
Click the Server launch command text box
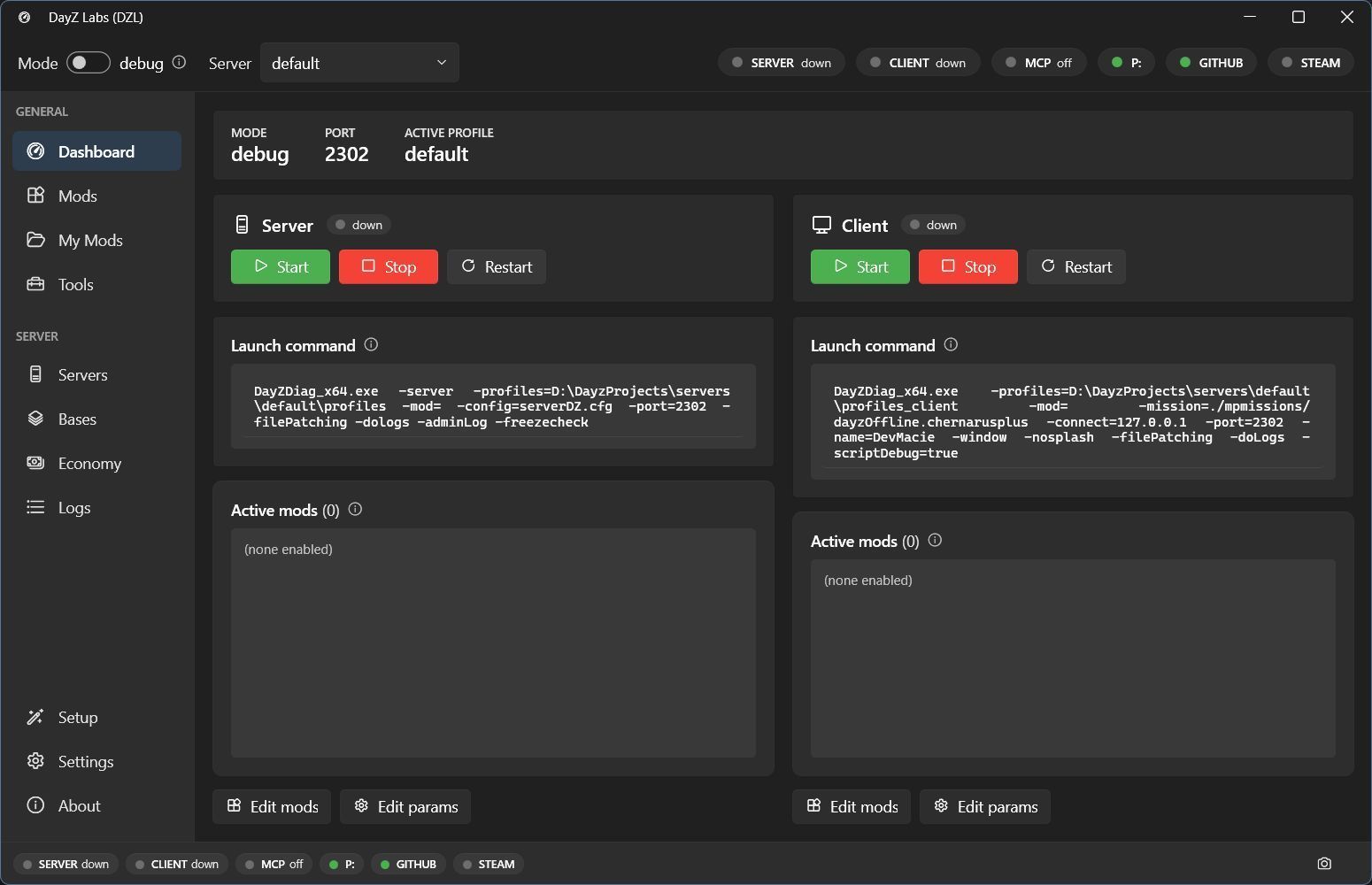pos(493,406)
